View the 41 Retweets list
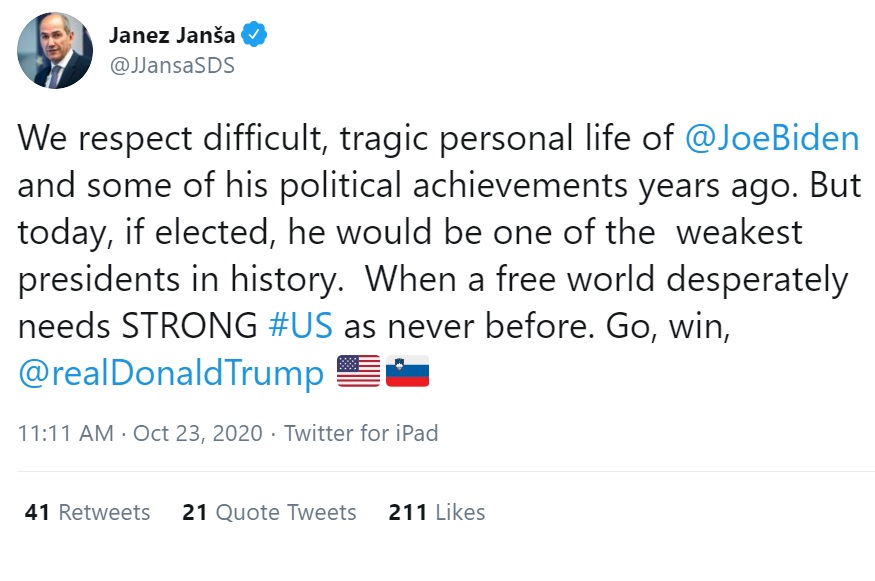Viewport: 875px width, 581px height. (88, 513)
